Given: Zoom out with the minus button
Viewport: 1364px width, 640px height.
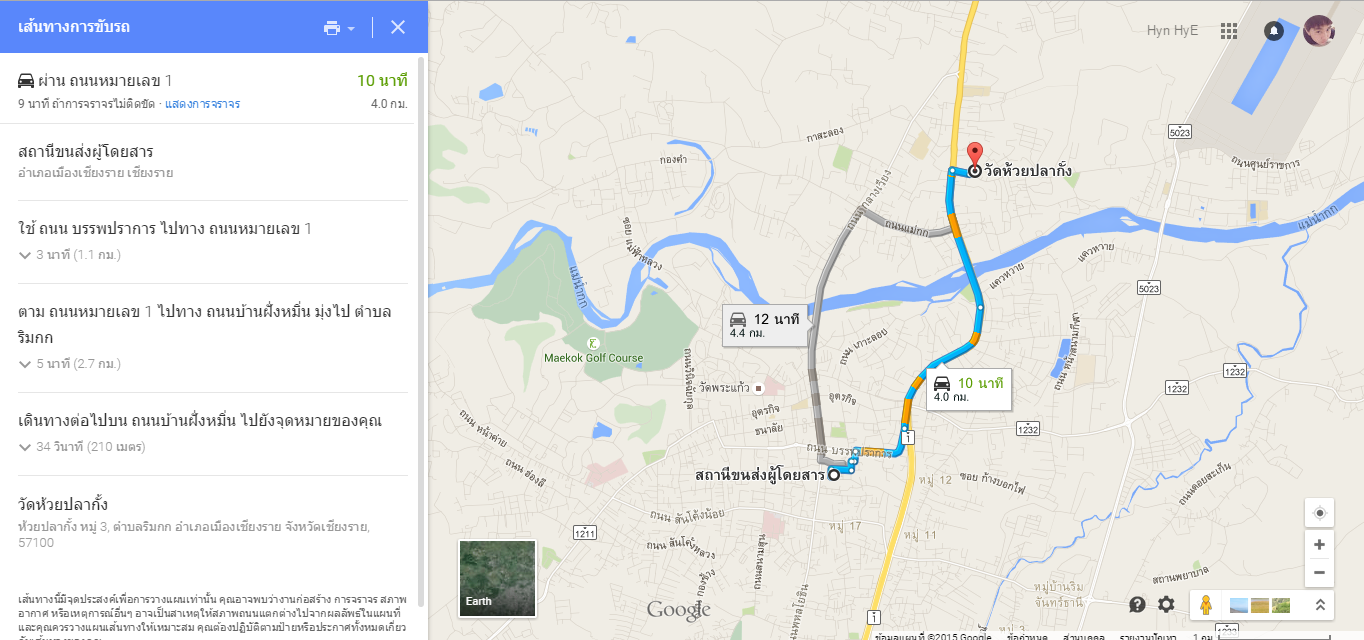Looking at the screenshot, I should (x=1319, y=573).
